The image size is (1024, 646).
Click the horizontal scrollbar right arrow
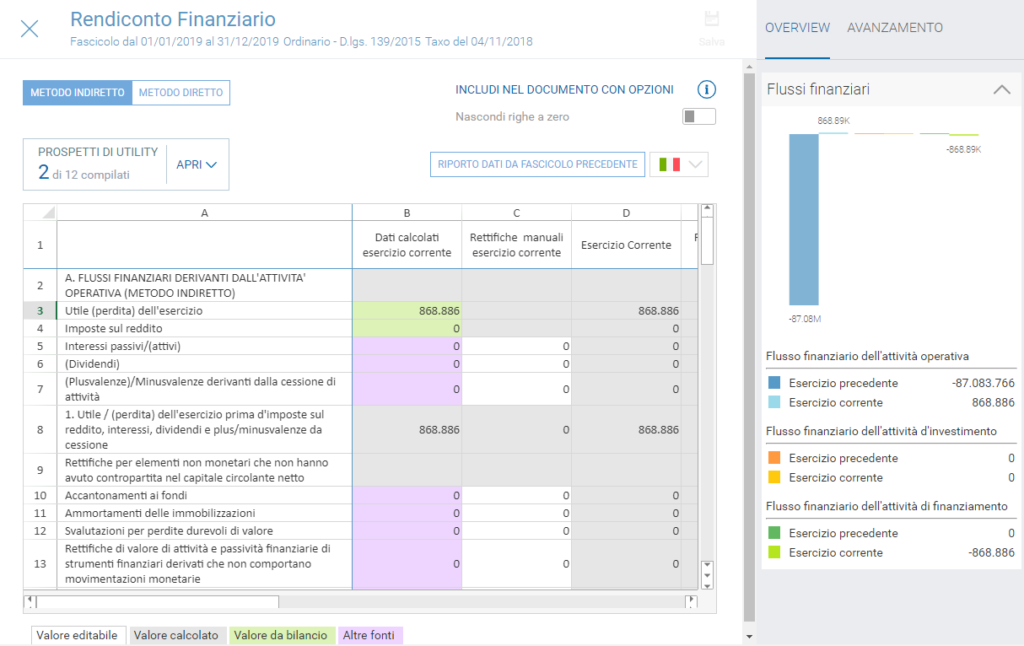pos(692,602)
